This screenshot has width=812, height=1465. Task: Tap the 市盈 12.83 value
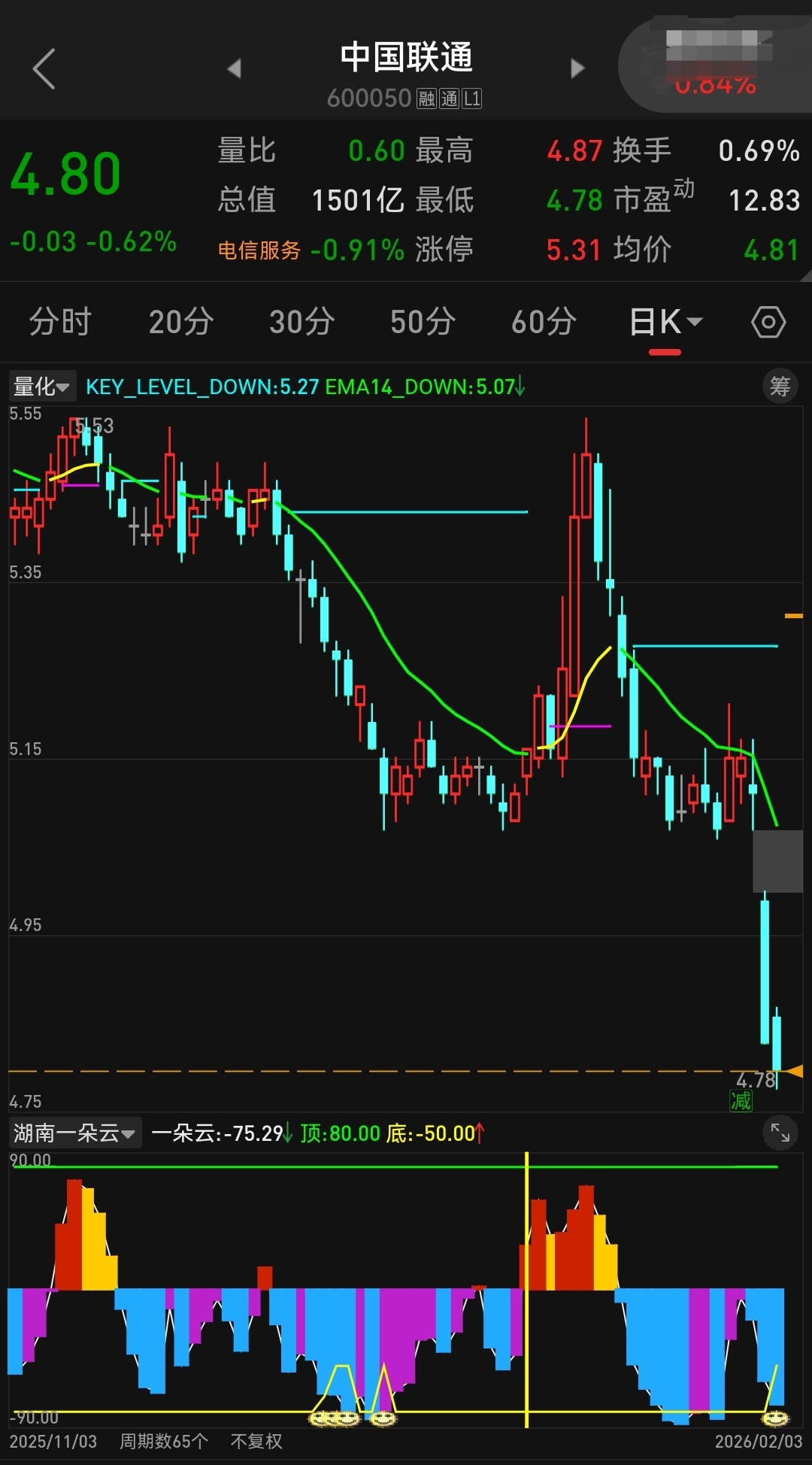click(764, 201)
